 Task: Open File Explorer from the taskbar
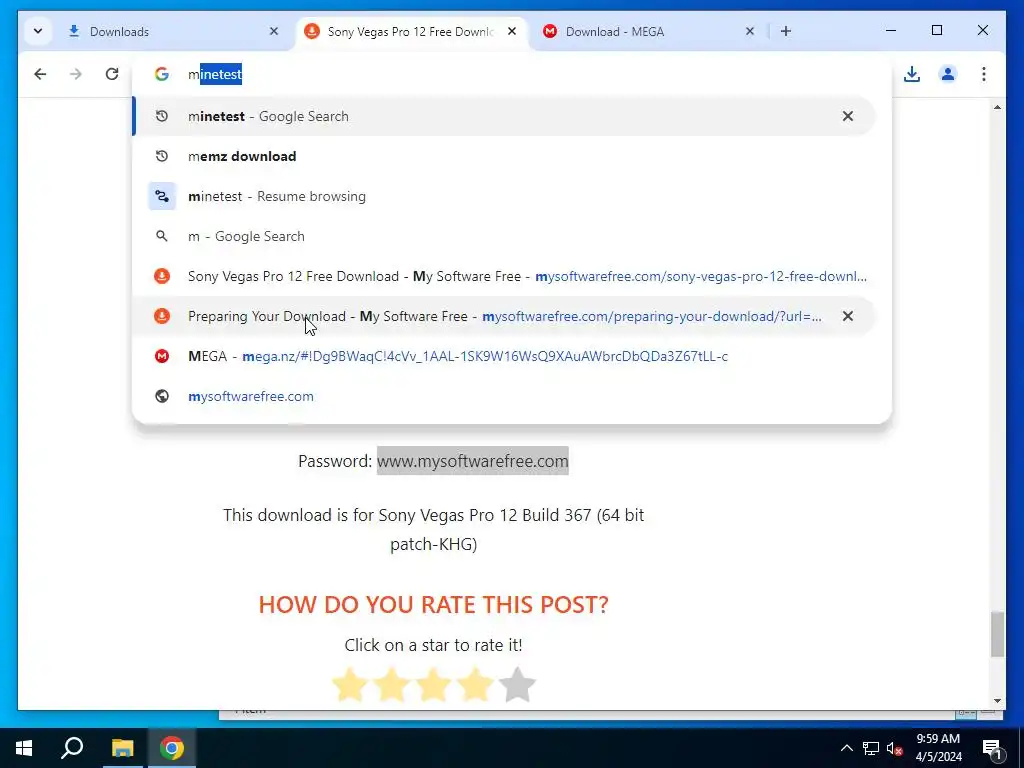[122, 748]
